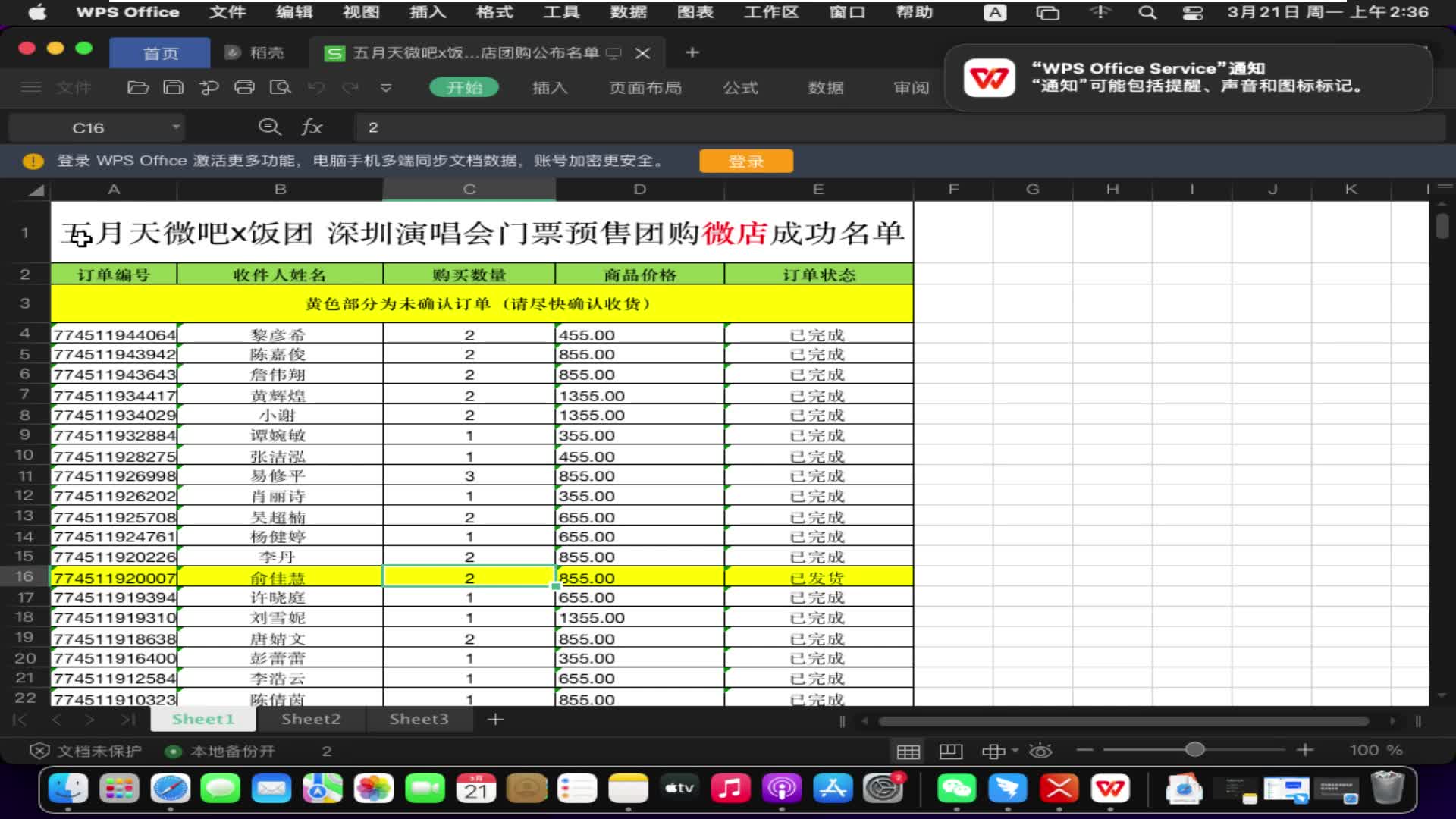Open WPS Office icon in the dock
This screenshot has width=1456, height=819.
pyautogui.click(x=1110, y=789)
